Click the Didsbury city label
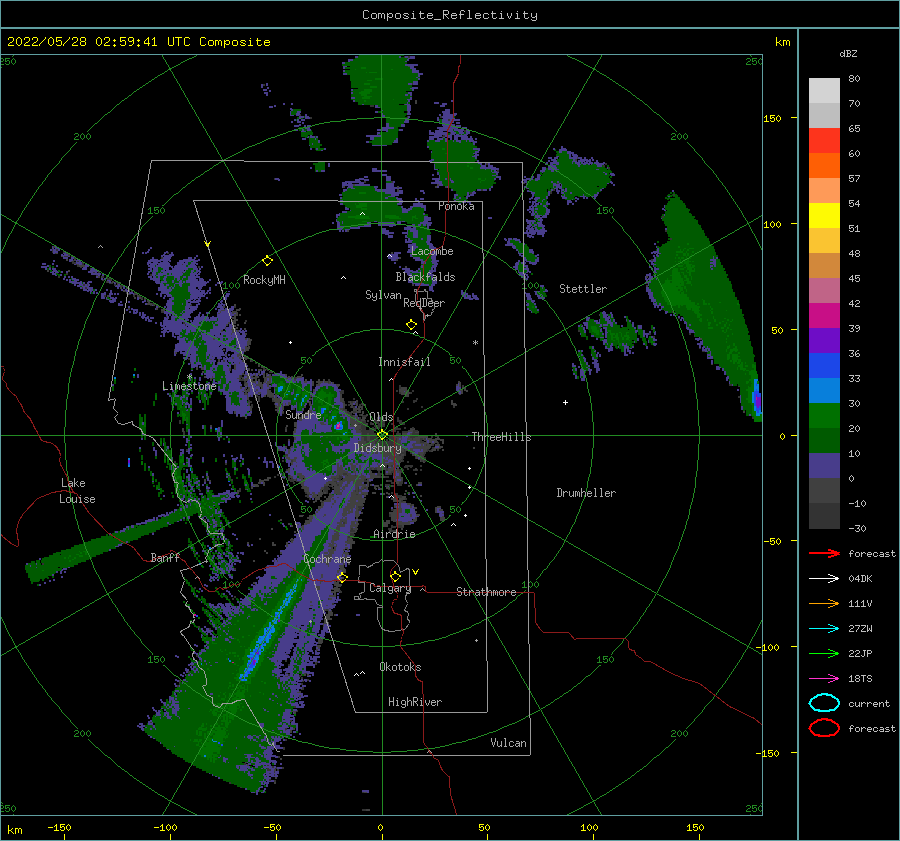 tap(377, 448)
